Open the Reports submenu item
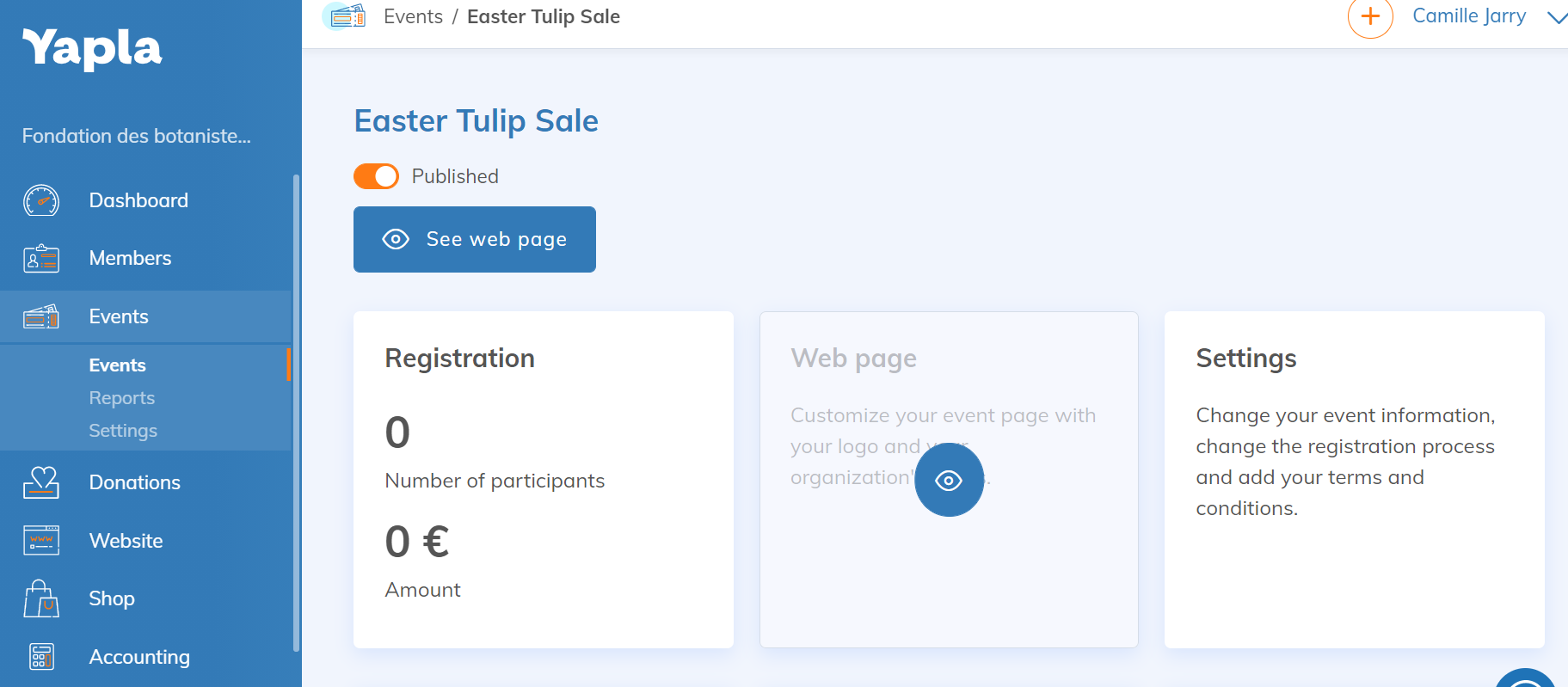Viewport: 1568px width, 687px height. click(x=122, y=398)
